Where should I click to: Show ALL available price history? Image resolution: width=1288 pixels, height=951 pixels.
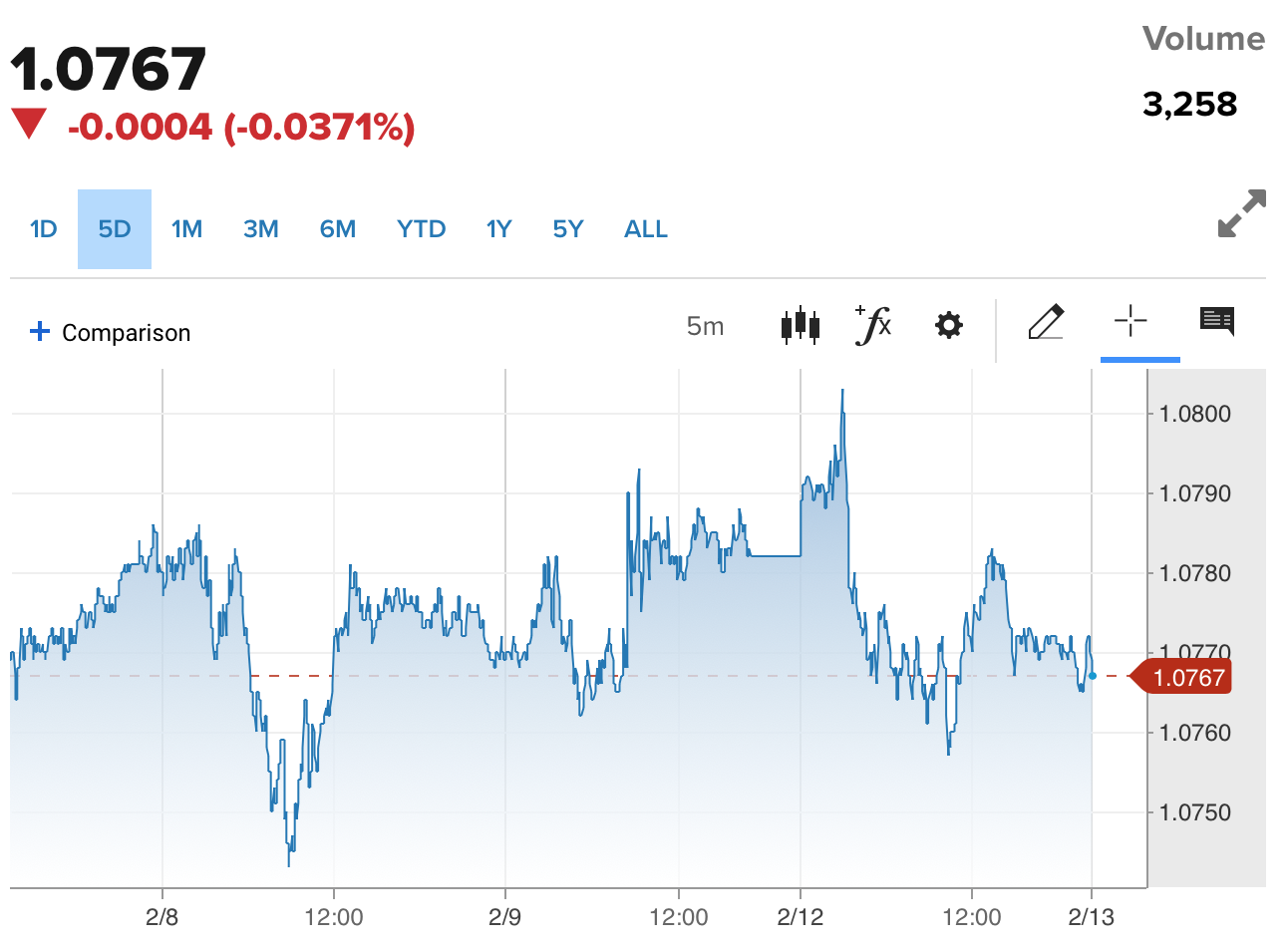pos(645,229)
